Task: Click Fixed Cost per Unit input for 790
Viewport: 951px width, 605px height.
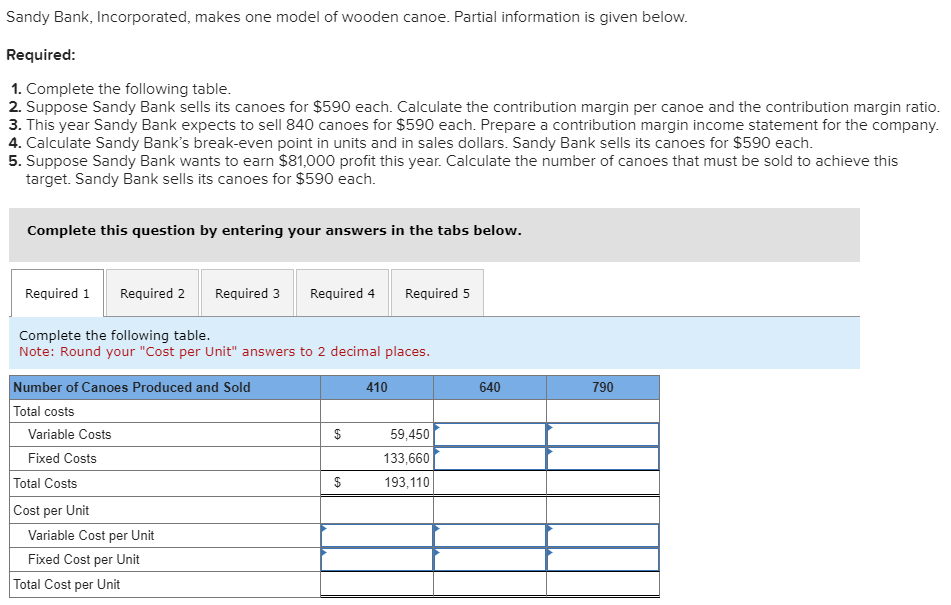Action: 603,560
